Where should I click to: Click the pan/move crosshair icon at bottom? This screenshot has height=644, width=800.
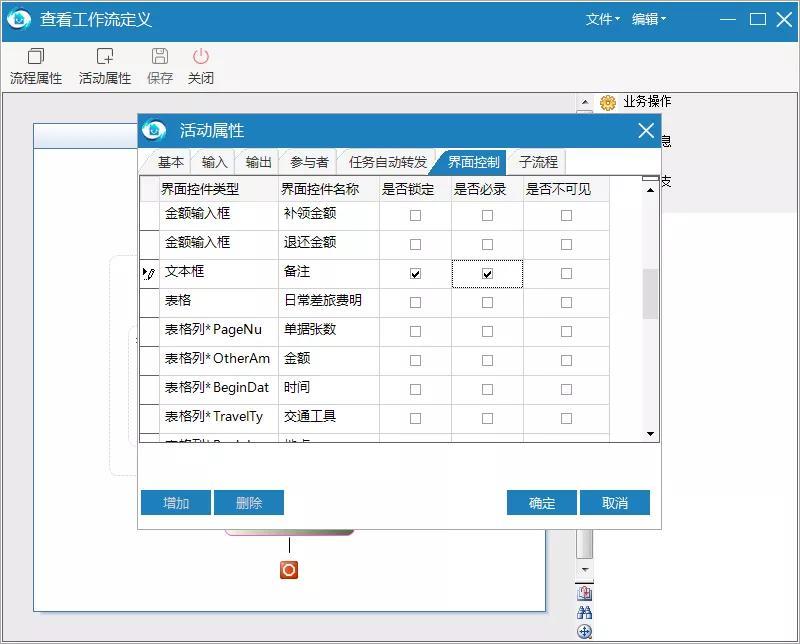coord(585,632)
